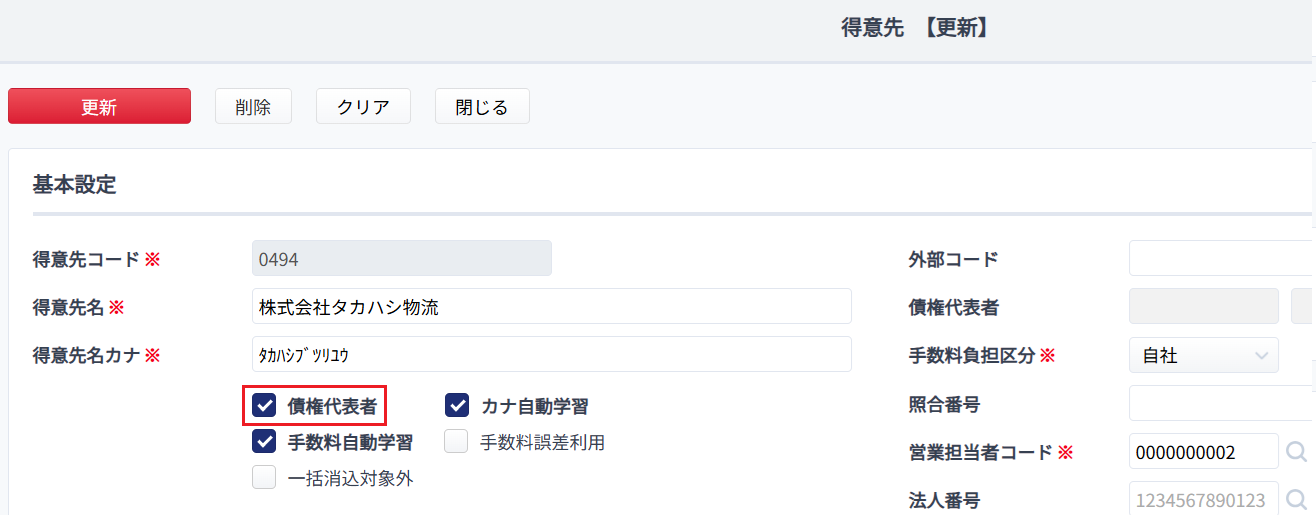Disable the 手数料自動学習 checkbox
This screenshot has width=1316, height=515.
pyautogui.click(x=264, y=442)
